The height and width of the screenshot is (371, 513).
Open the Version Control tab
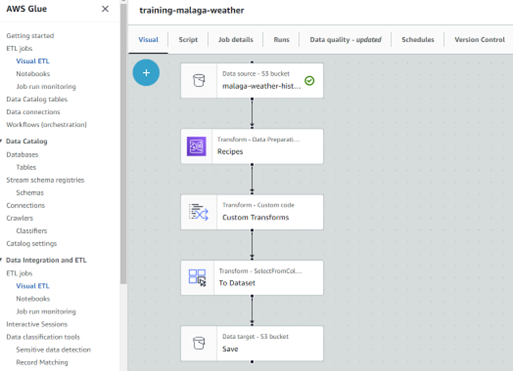point(480,40)
